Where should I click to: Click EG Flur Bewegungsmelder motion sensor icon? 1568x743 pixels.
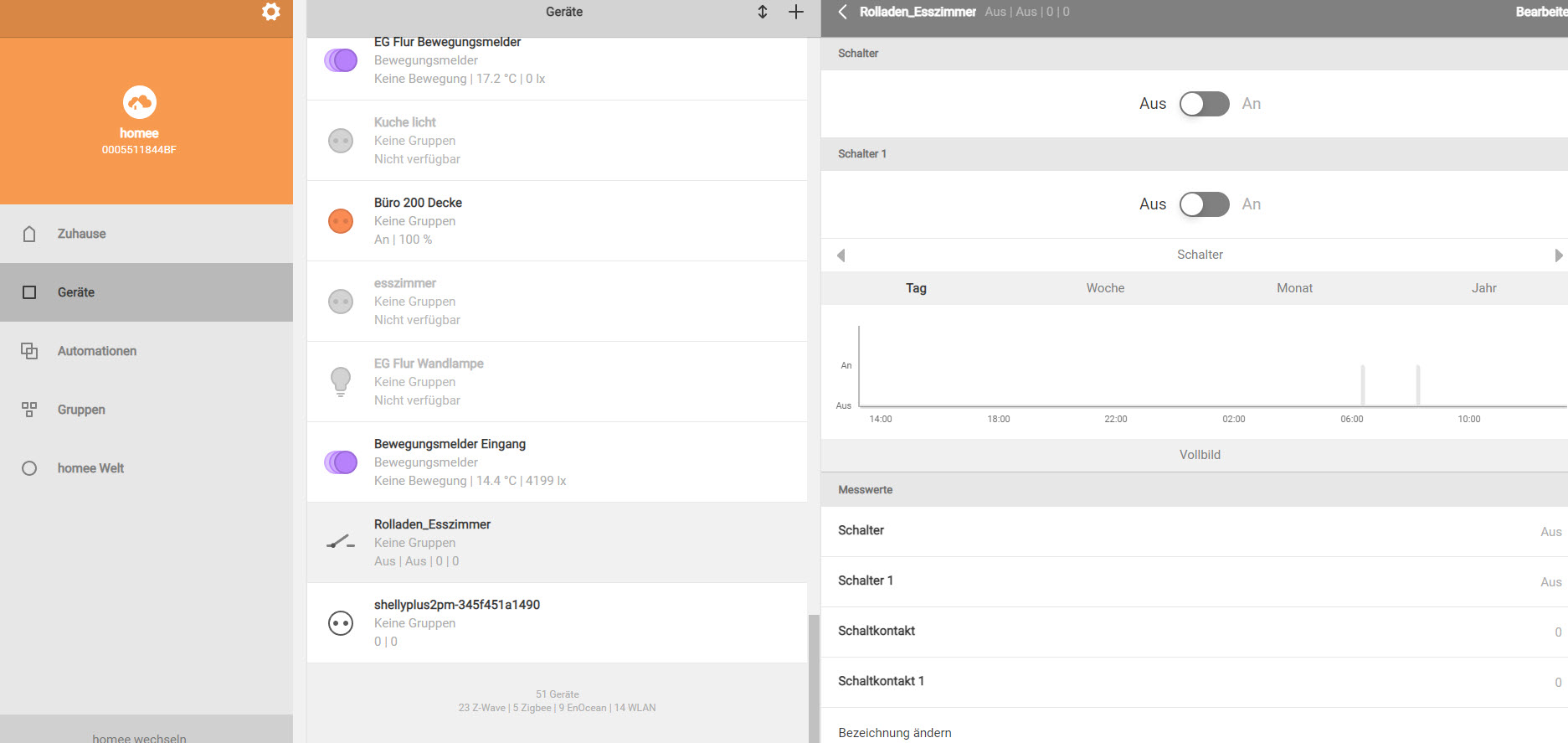pos(341,60)
